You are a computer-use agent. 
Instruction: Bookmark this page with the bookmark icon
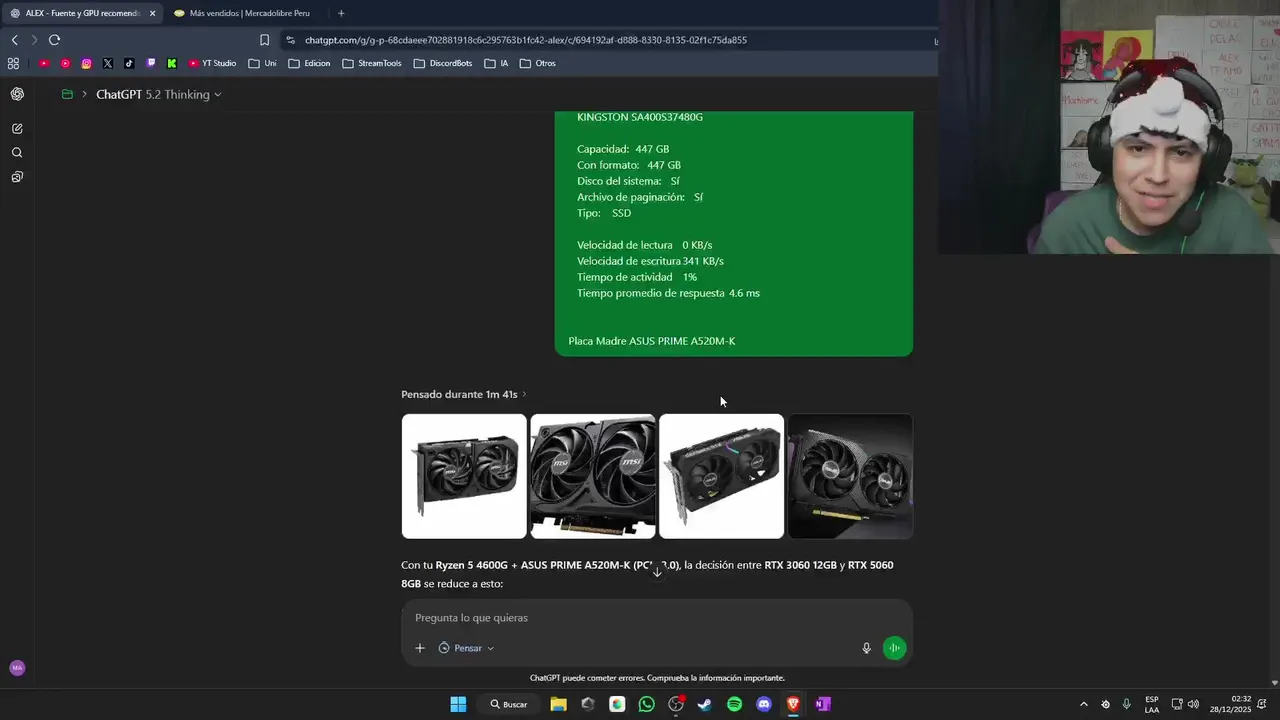pyautogui.click(x=264, y=40)
